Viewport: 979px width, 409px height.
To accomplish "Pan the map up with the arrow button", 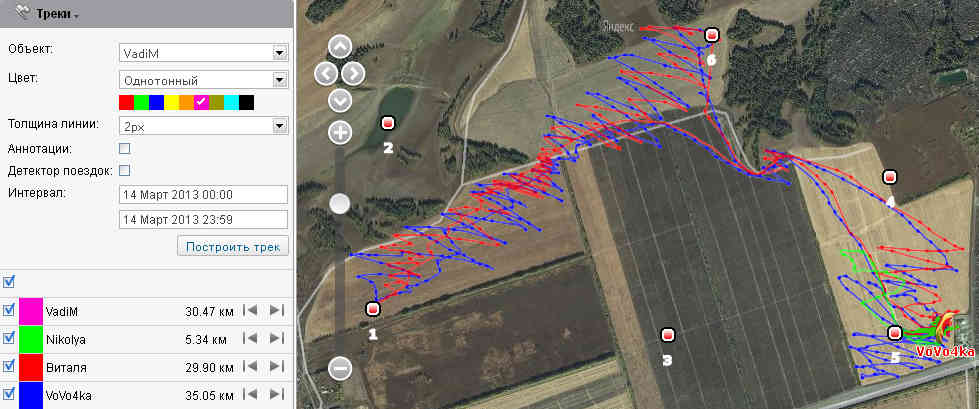I will coord(340,47).
